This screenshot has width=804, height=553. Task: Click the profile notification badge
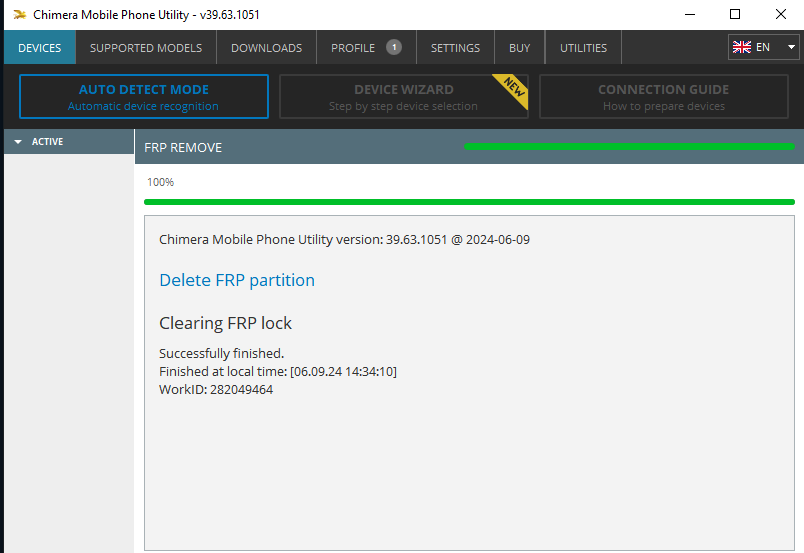point(394,47)
